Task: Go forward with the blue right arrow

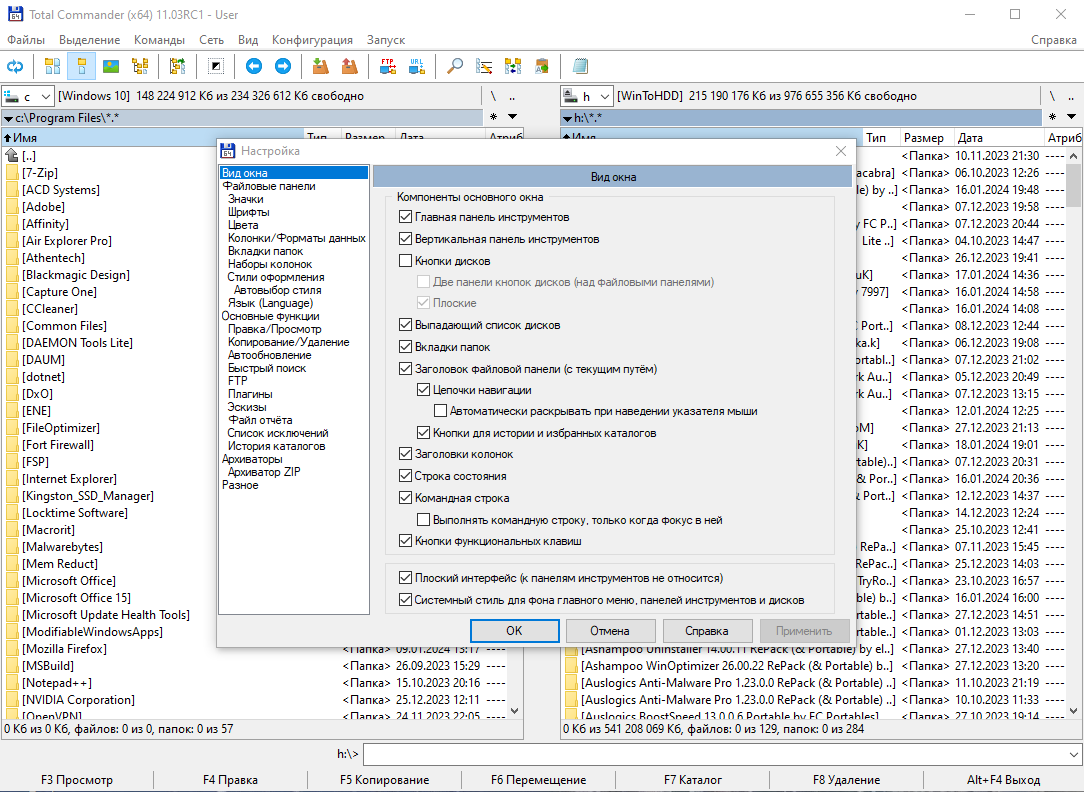Action: pyautogui.click(x=283, y=66)
